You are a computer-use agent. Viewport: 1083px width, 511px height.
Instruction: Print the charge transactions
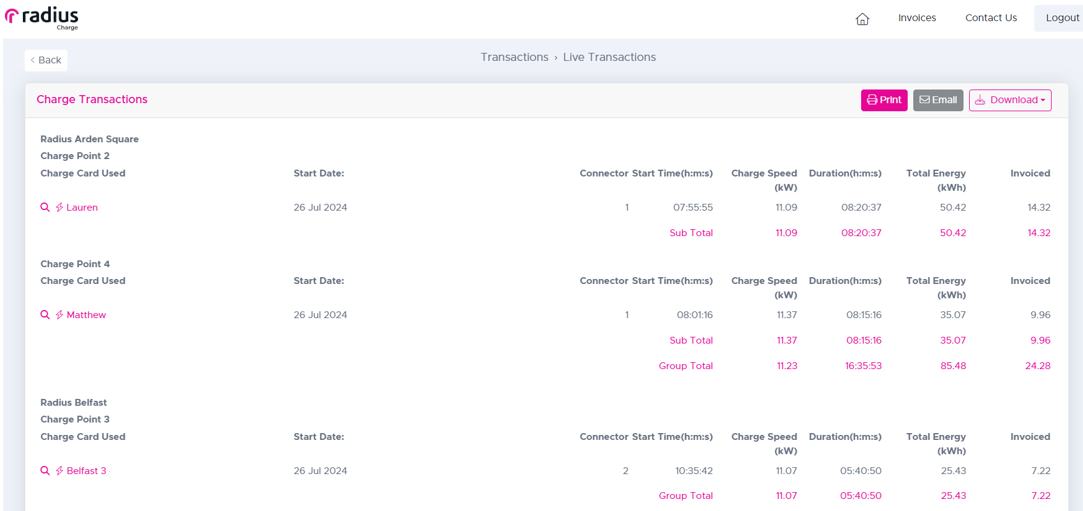point(884,100)
